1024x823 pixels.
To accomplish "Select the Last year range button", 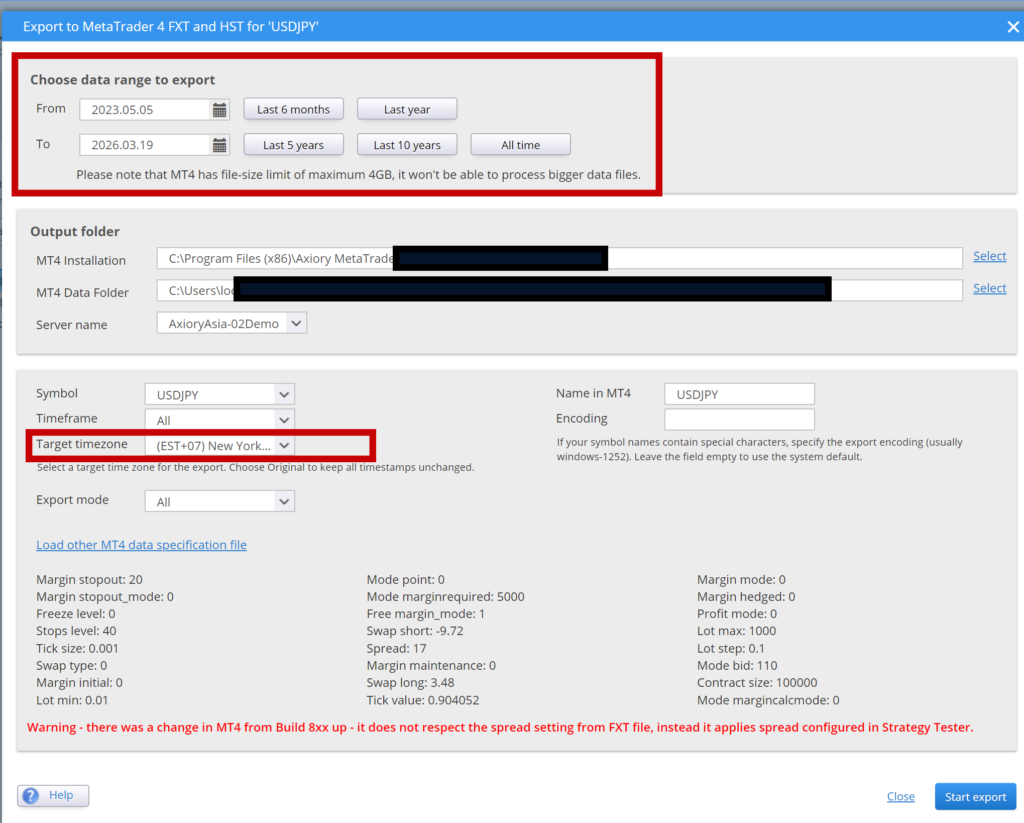I will coord(407,109).
